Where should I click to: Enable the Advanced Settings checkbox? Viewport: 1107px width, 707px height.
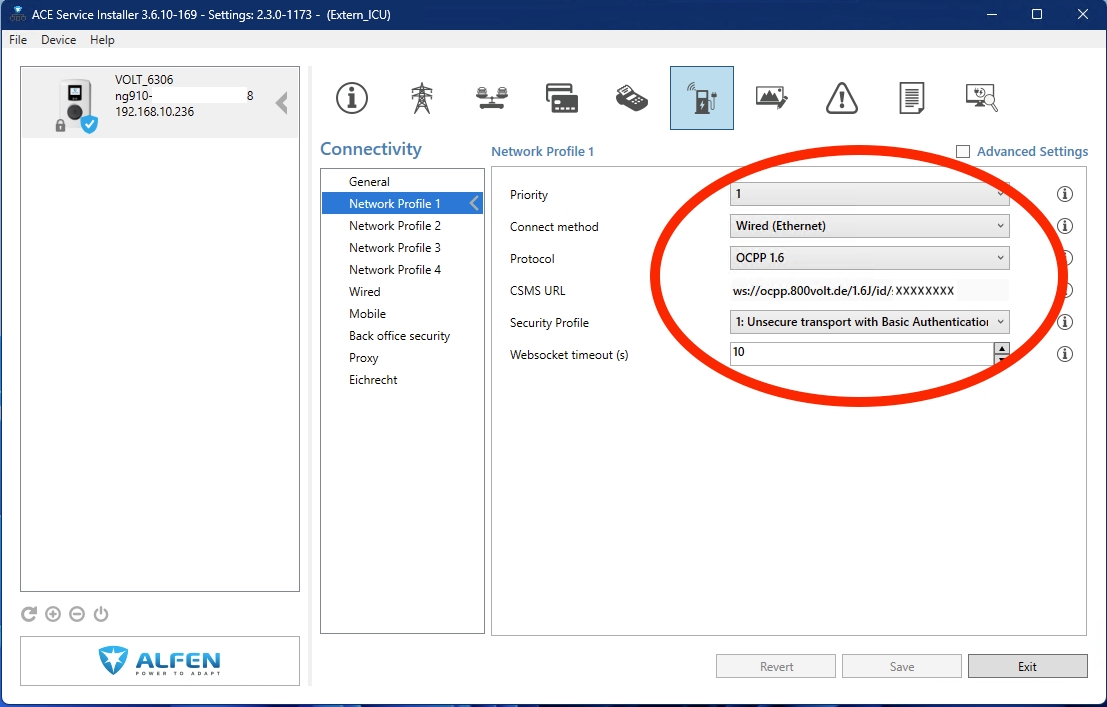click(963, 152)
